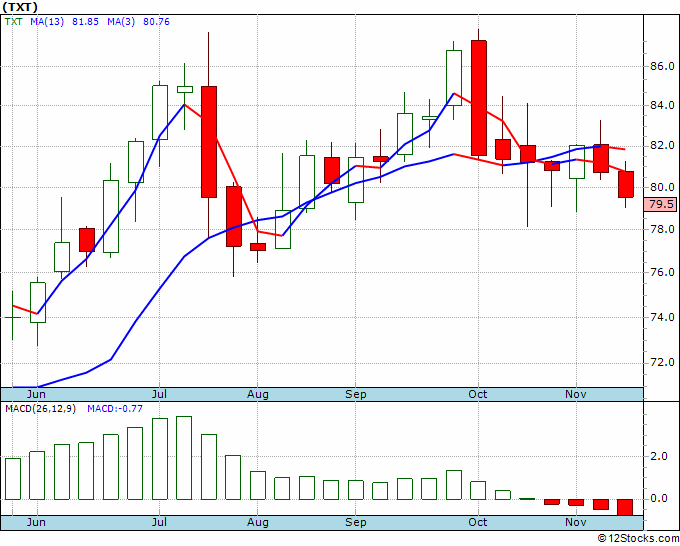Click the 84.0 price axis label
680x546 pixels.
(662, 105)
